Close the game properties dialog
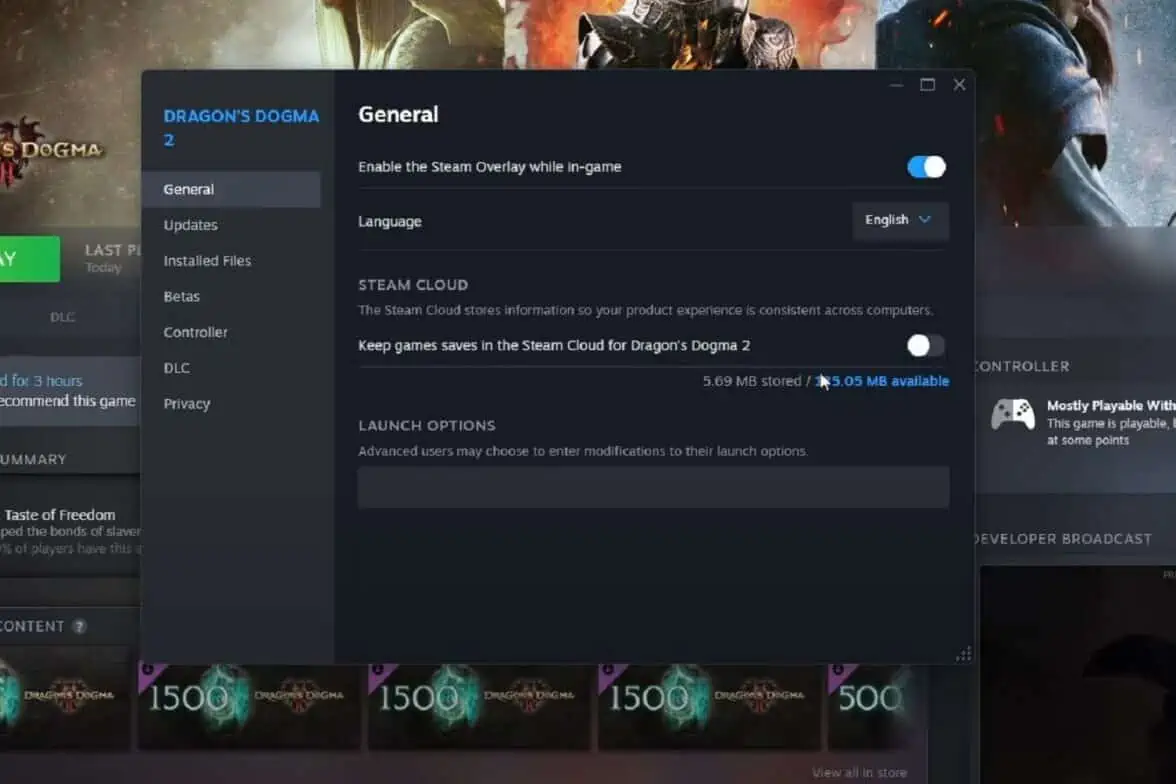 [x=959, y=85]
